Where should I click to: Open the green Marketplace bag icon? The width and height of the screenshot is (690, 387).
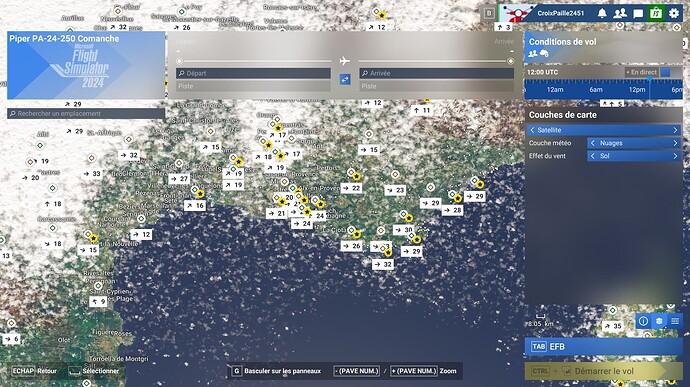tap(656, 13)
